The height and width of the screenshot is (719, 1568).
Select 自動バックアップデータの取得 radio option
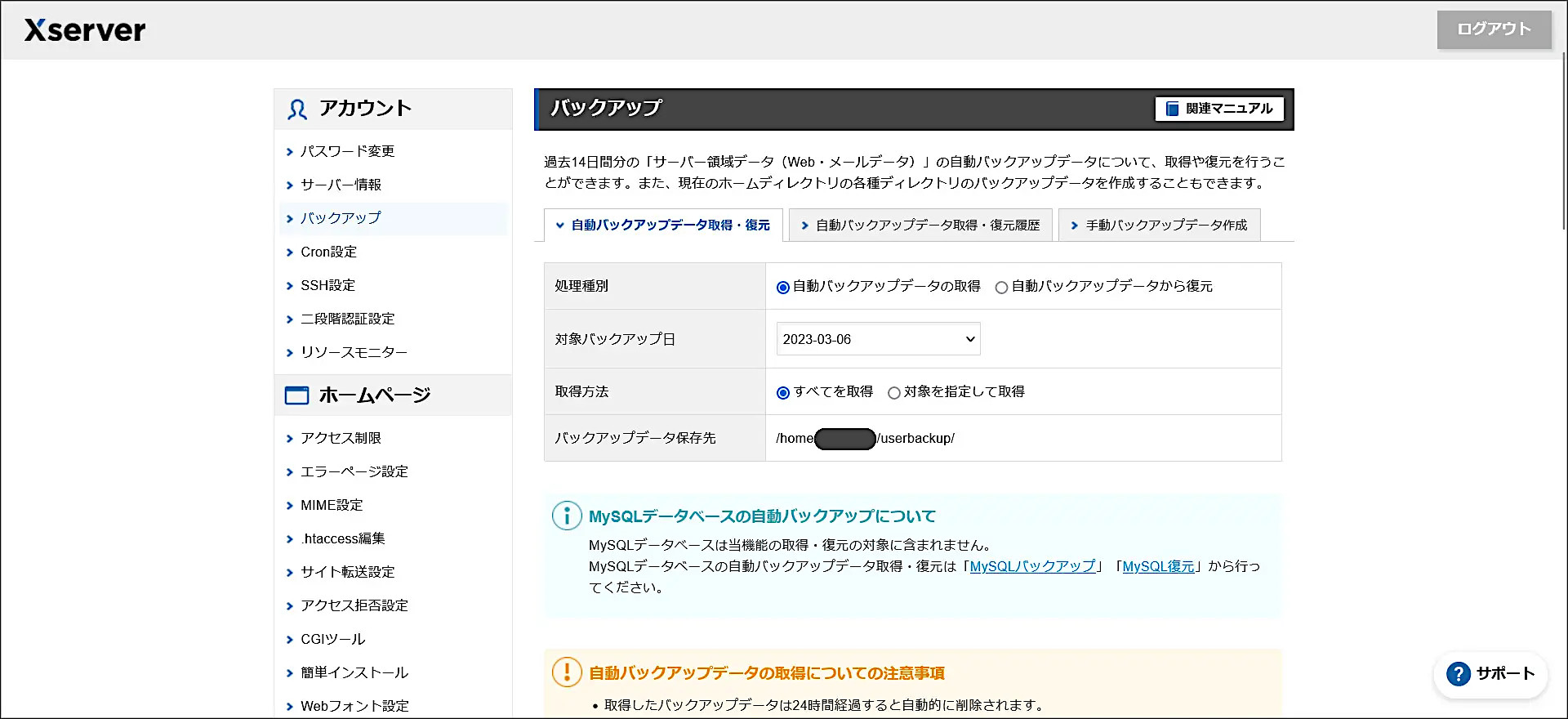coord(783,288)
